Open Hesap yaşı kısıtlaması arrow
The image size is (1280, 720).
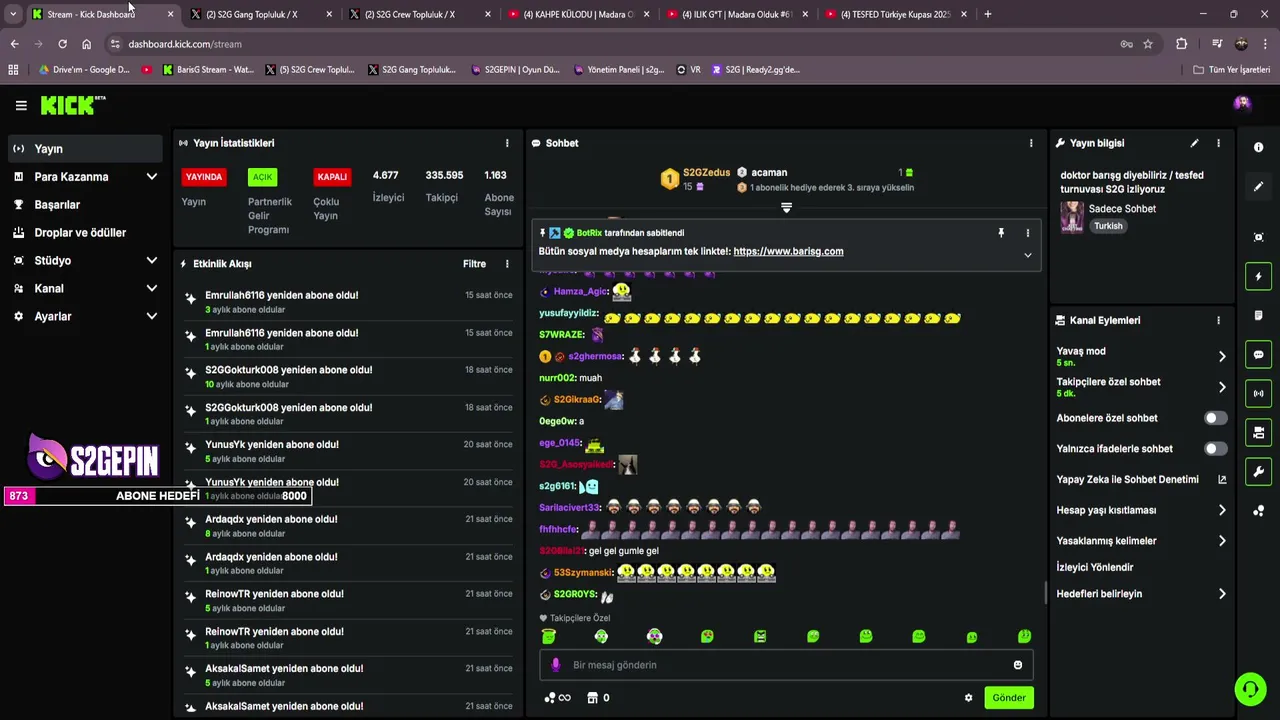pyautogui.click(x=1222, y=510)
